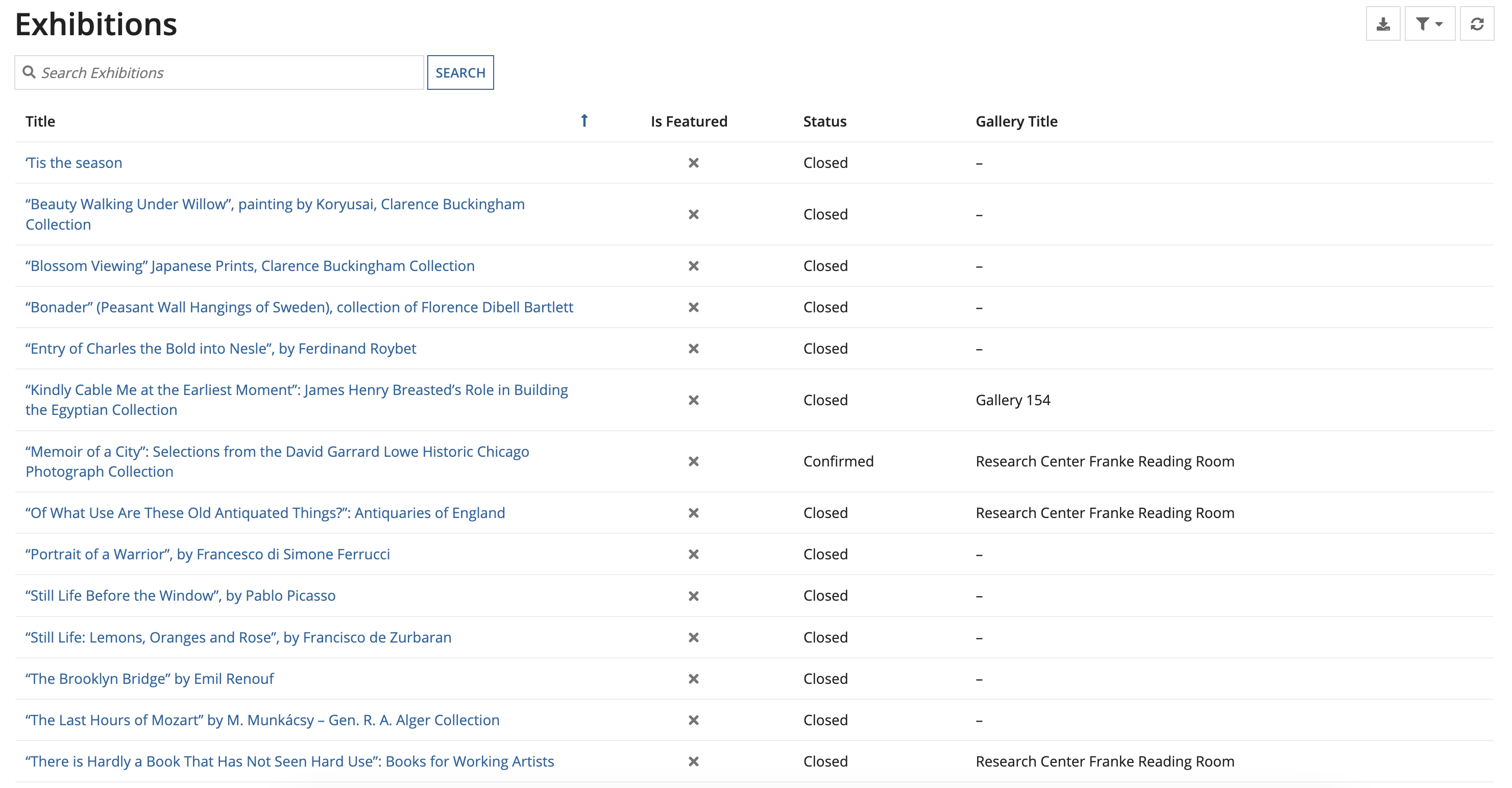This screenshot has height=788, width=1512.
Task: Toggle featured X for Picasso still life
Action: click(694, 596)
